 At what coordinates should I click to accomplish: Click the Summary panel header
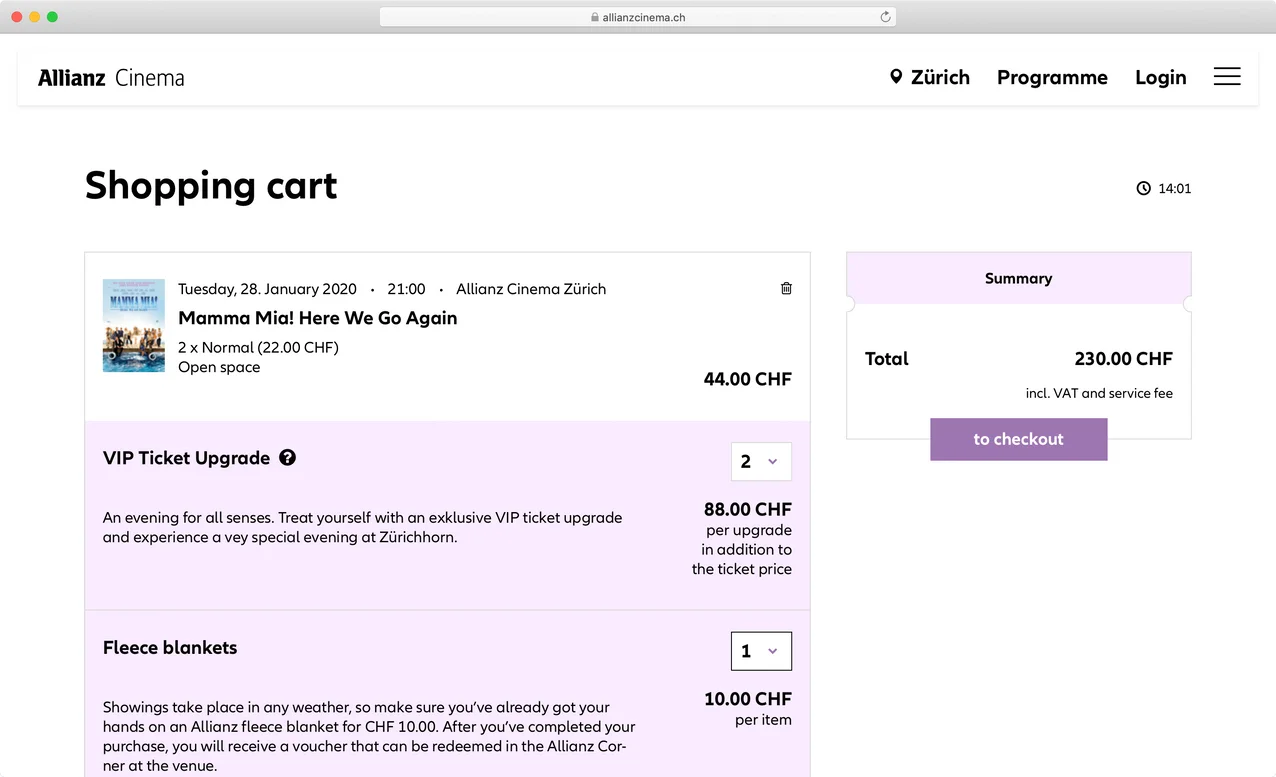click(x=1018, y=278)
